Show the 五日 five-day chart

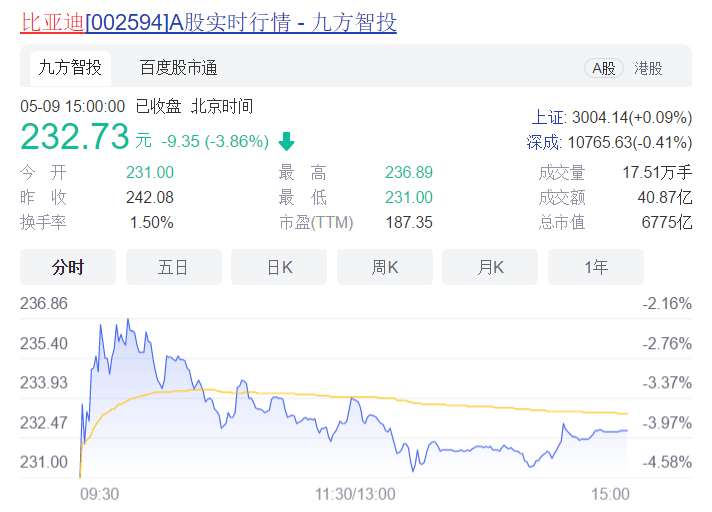(x=173, y=267)
